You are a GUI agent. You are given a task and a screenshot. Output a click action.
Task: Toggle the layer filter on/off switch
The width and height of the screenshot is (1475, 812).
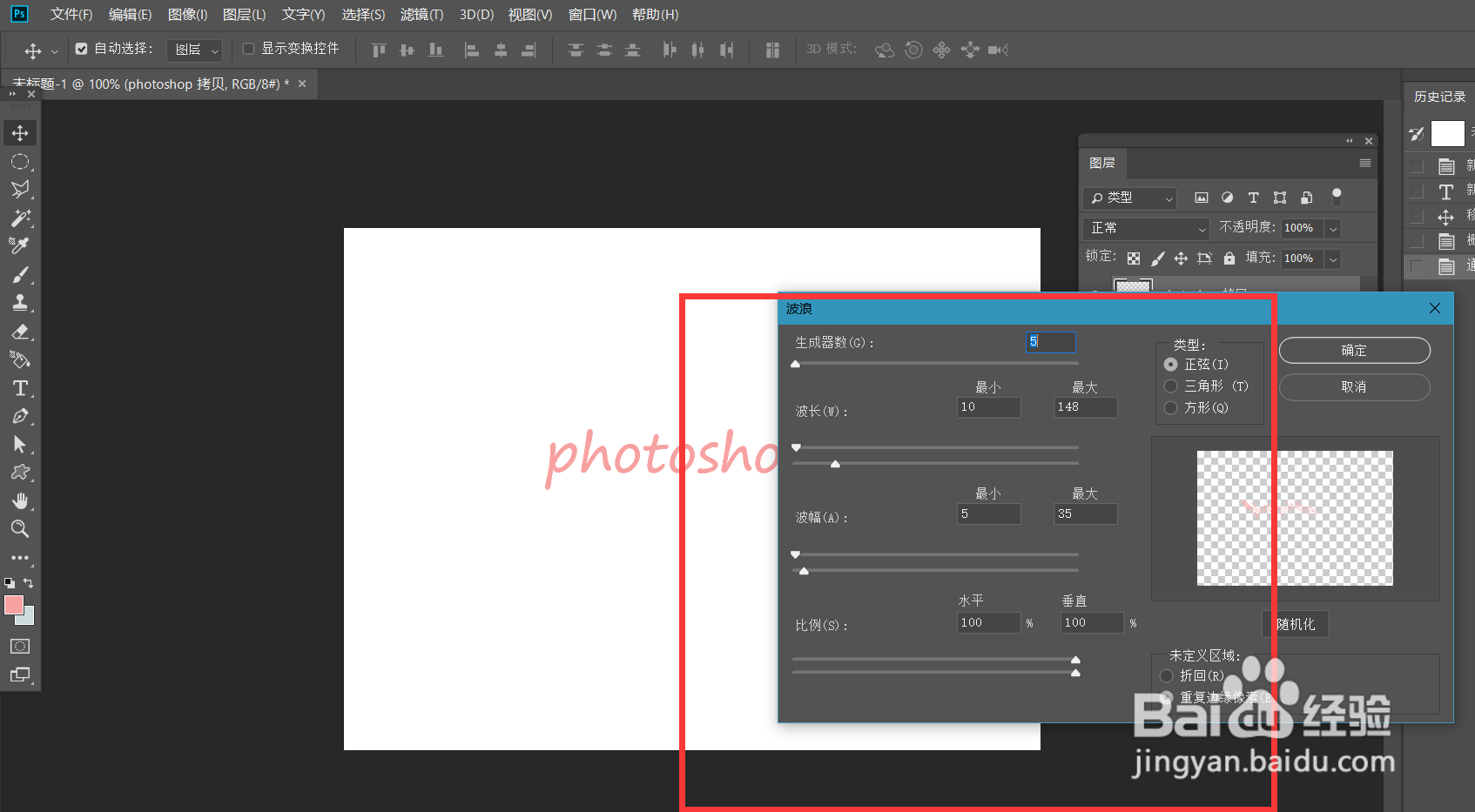click(x=1337, y=197)
